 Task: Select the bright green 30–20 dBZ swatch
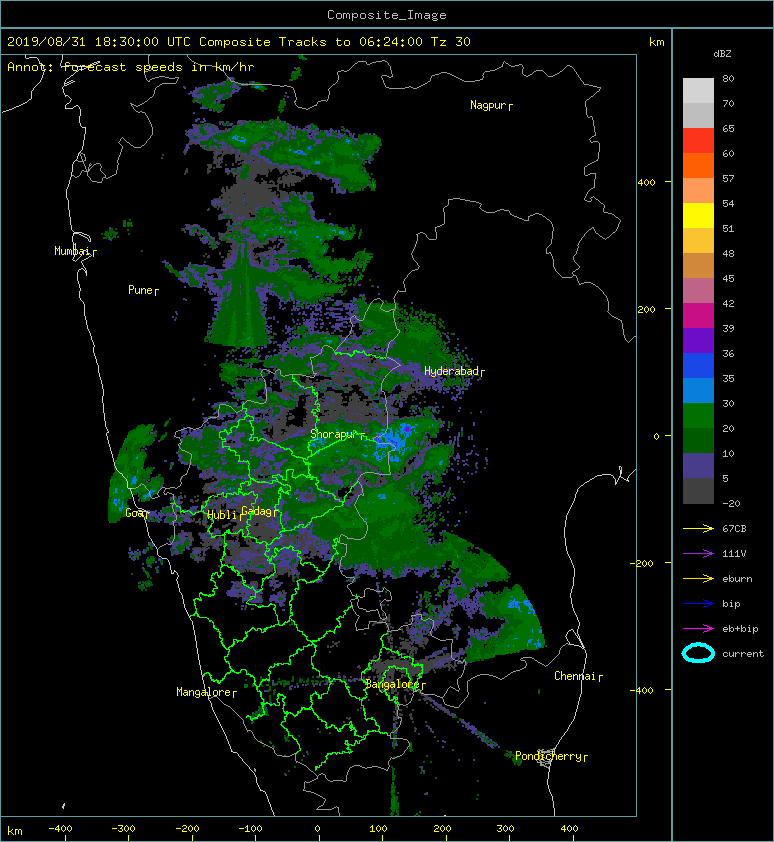coord(698,415)
